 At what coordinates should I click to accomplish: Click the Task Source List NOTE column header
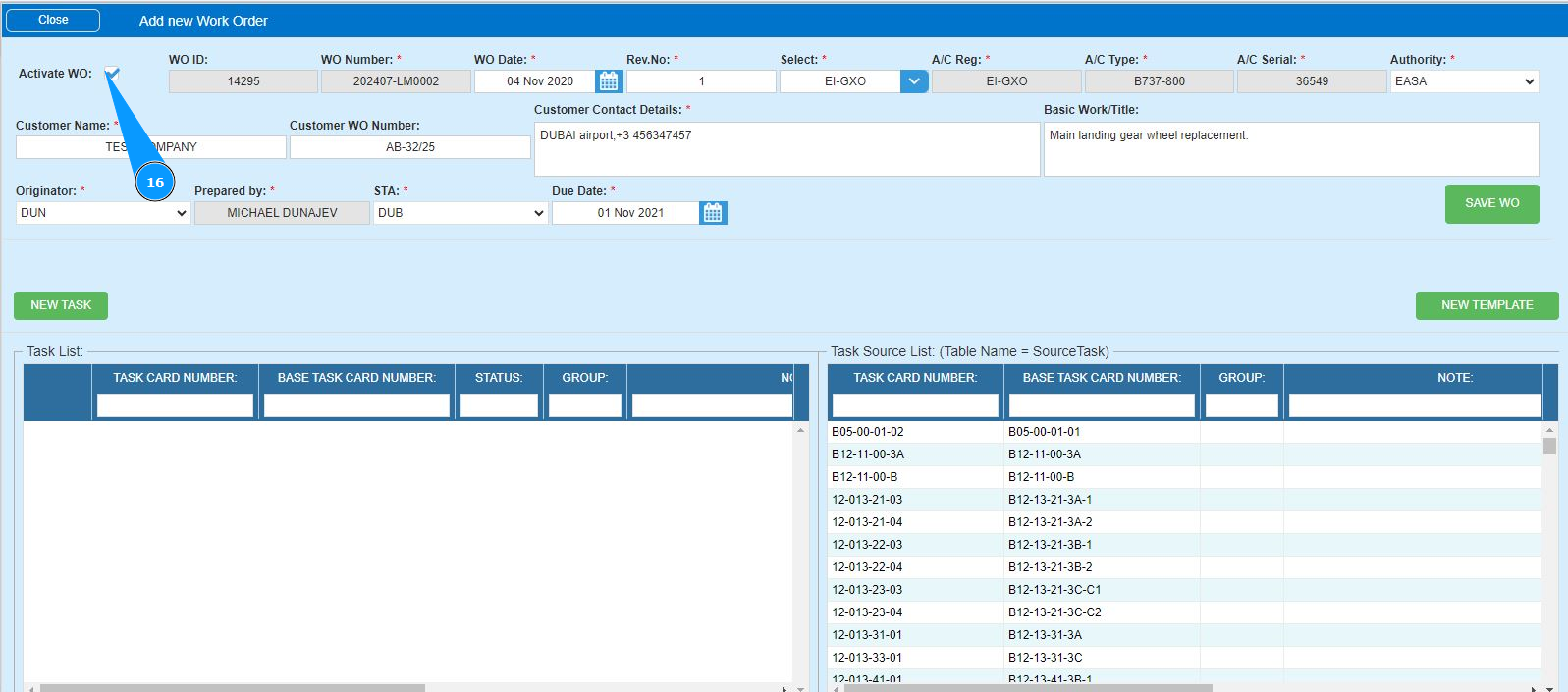coord(1454,378)
